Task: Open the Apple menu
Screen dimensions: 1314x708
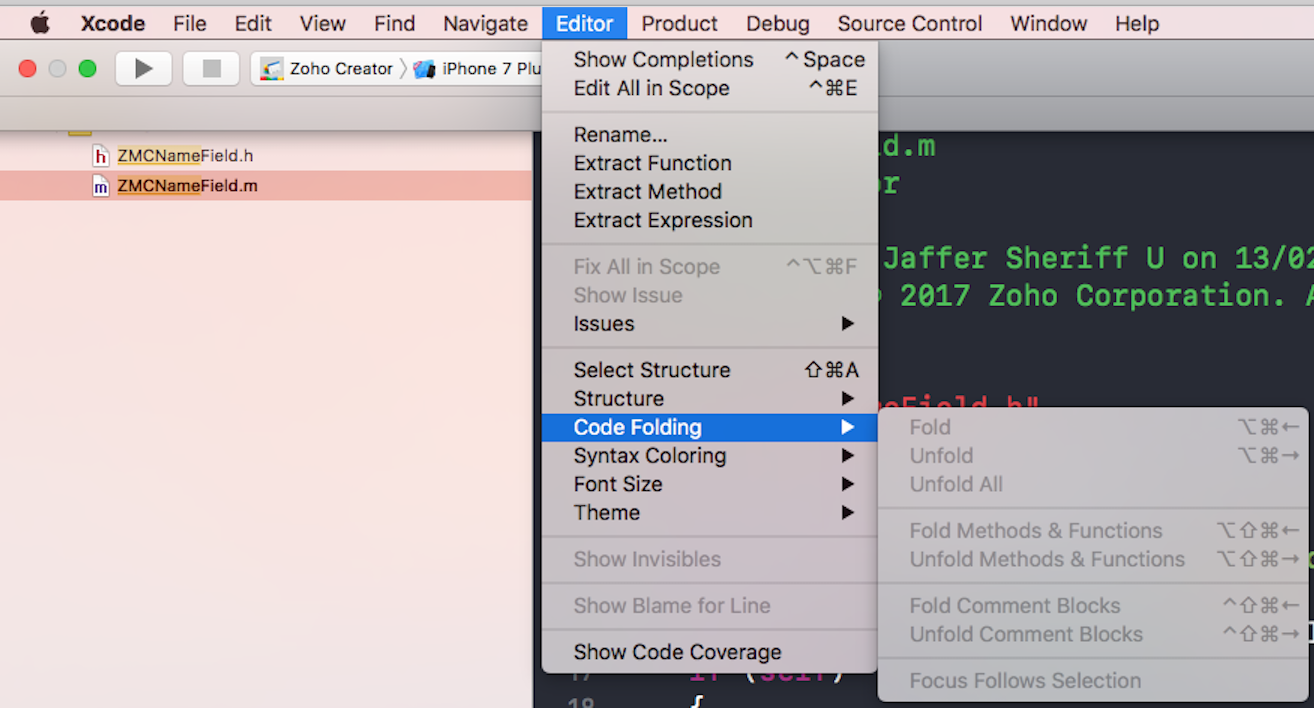Action: [40, 23]
